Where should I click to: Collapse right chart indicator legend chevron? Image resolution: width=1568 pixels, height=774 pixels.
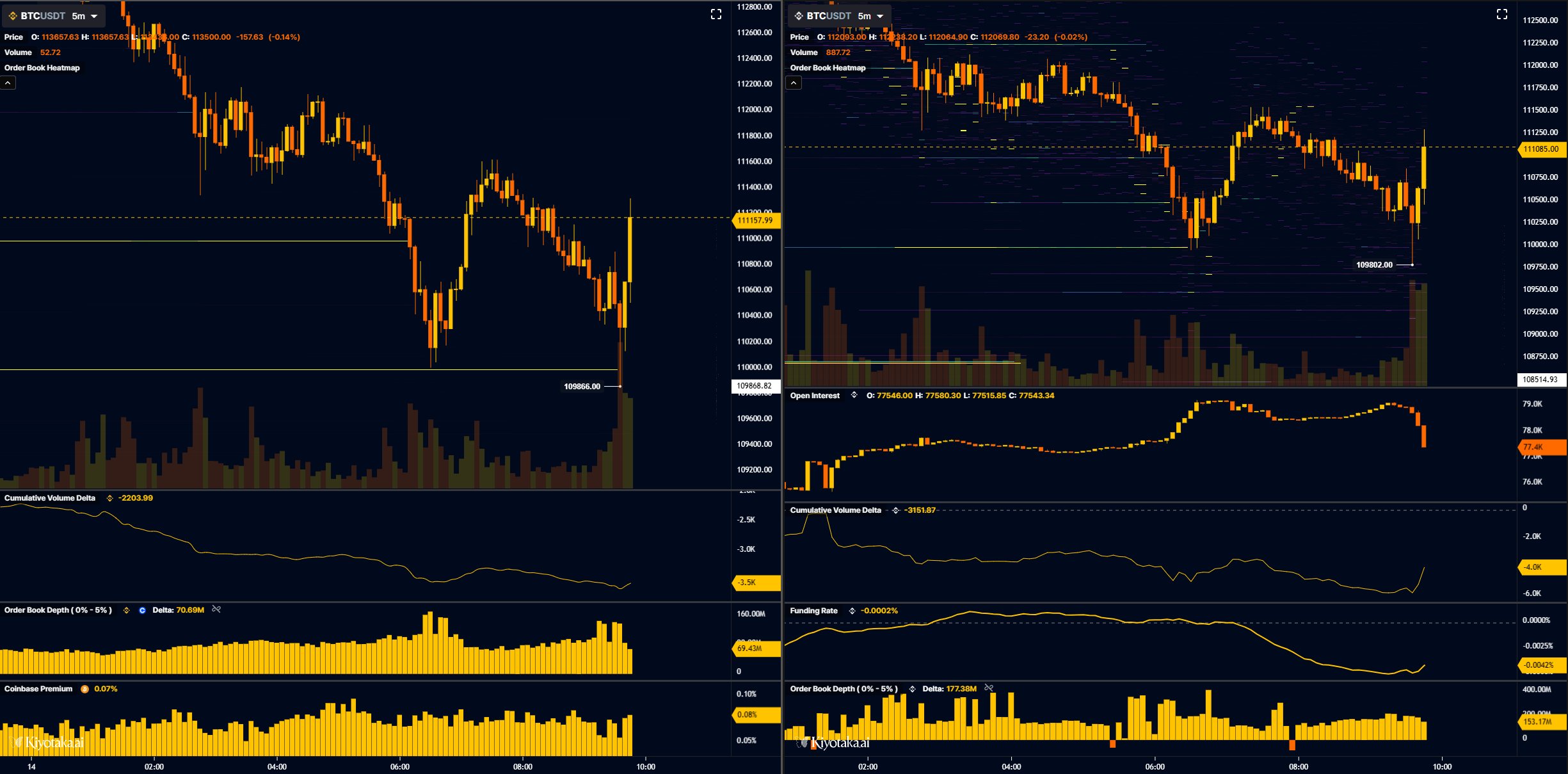[x=794, y=83]
